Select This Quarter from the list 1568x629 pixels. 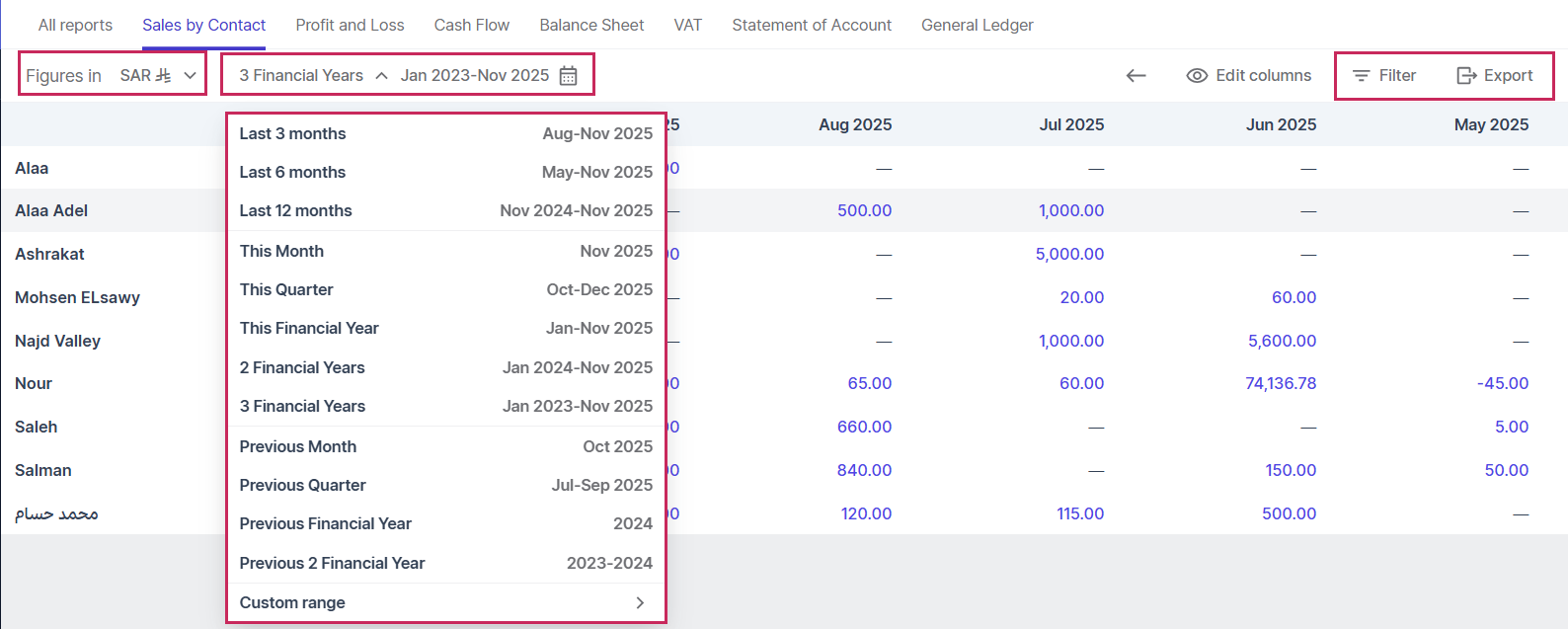tap(445, 289)
